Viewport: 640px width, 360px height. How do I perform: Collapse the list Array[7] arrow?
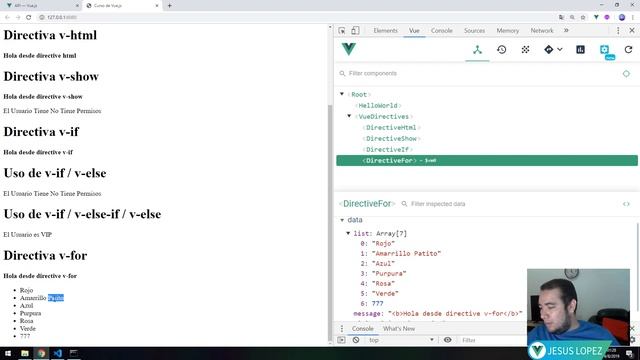point(348,233)
